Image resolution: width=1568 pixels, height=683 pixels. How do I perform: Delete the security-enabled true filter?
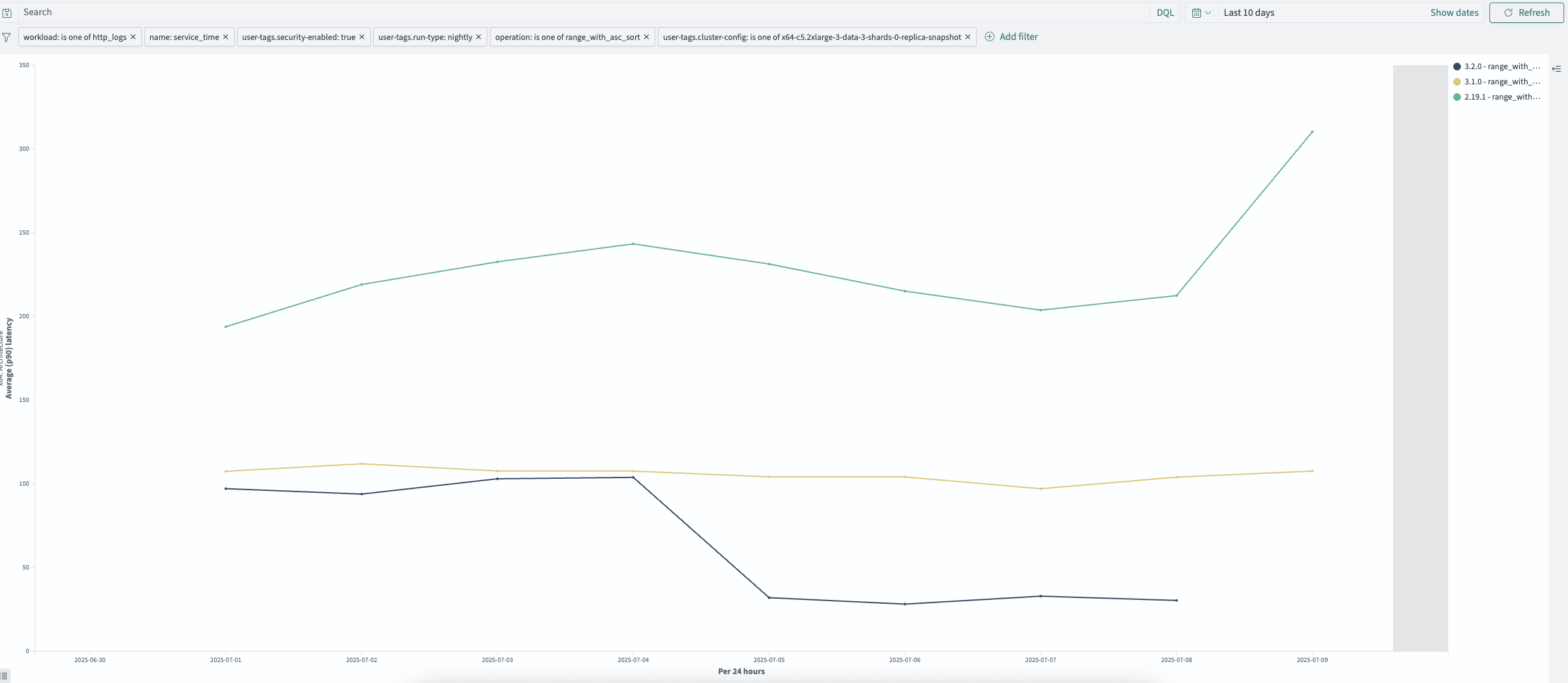[x=362, y=37]
